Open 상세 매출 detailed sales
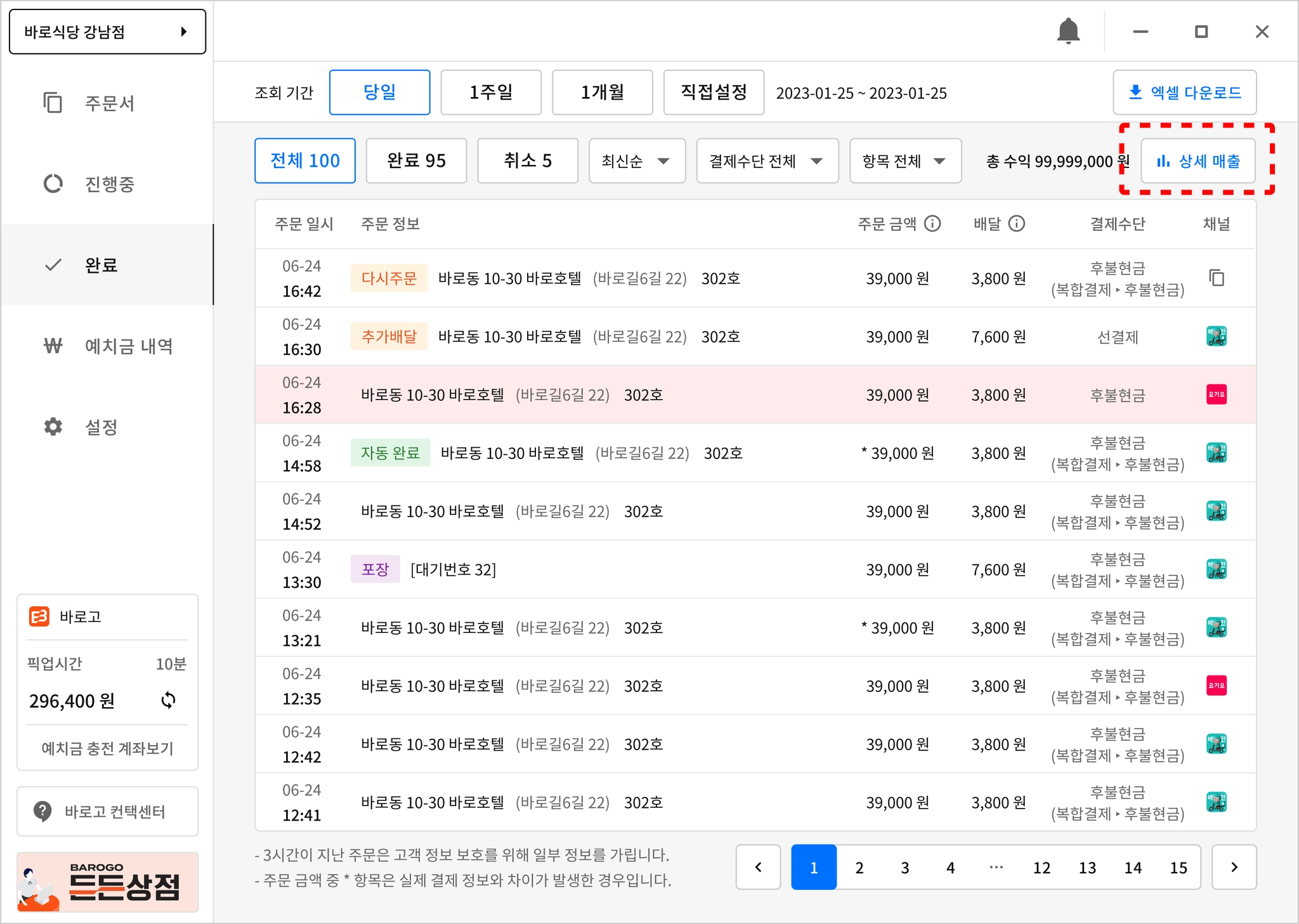 click(1198, 161)
